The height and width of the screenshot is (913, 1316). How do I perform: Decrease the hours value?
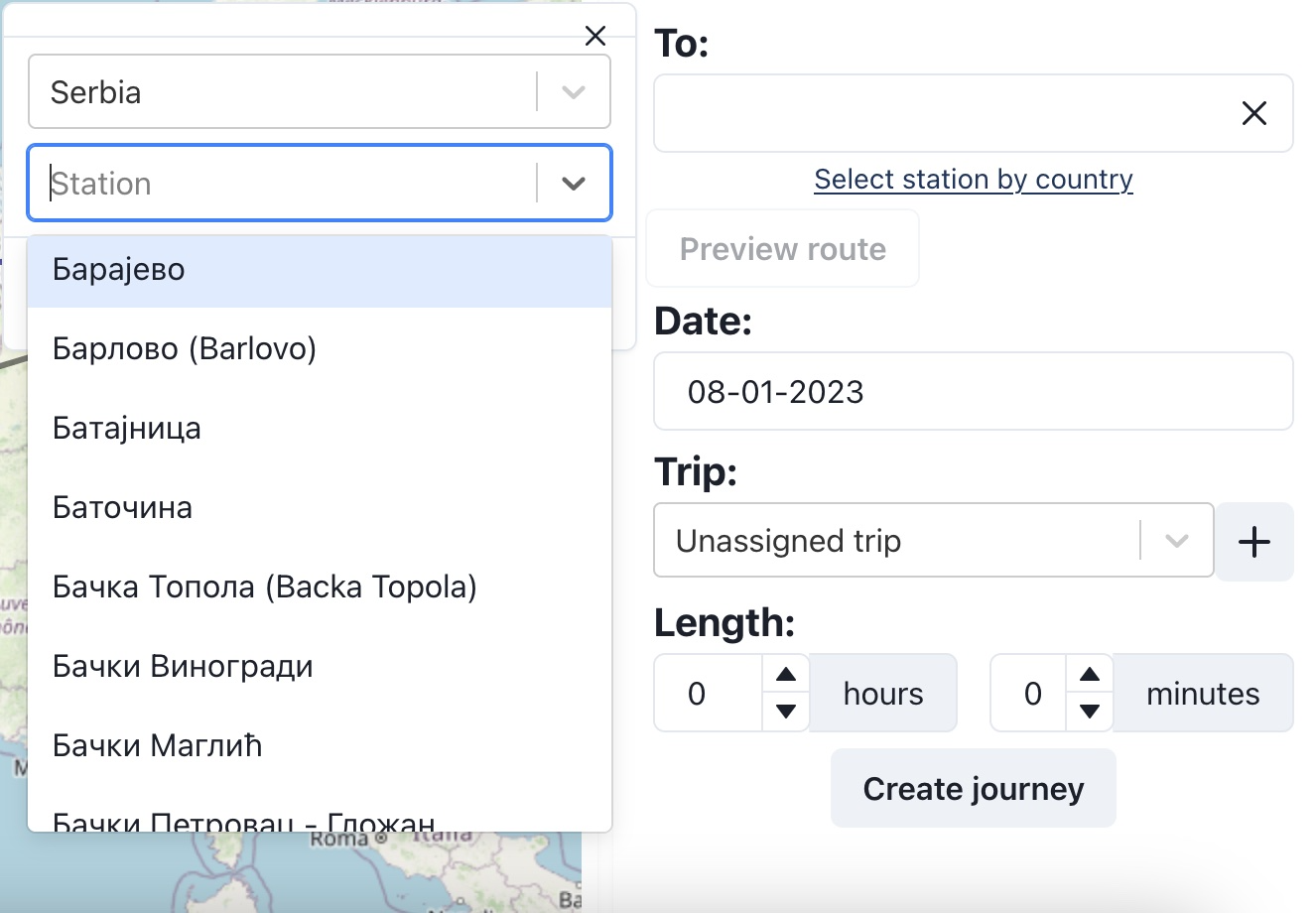pos(786,711)
